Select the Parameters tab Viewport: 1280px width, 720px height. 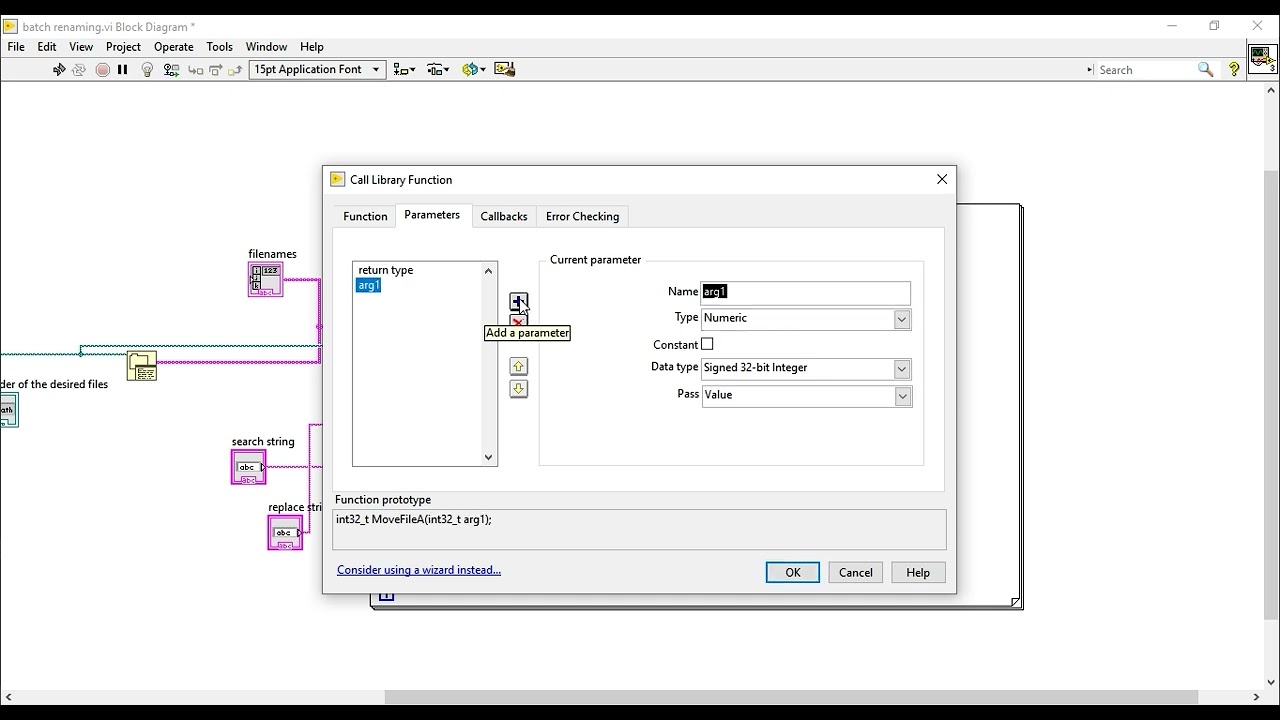[x=432, y=216]
